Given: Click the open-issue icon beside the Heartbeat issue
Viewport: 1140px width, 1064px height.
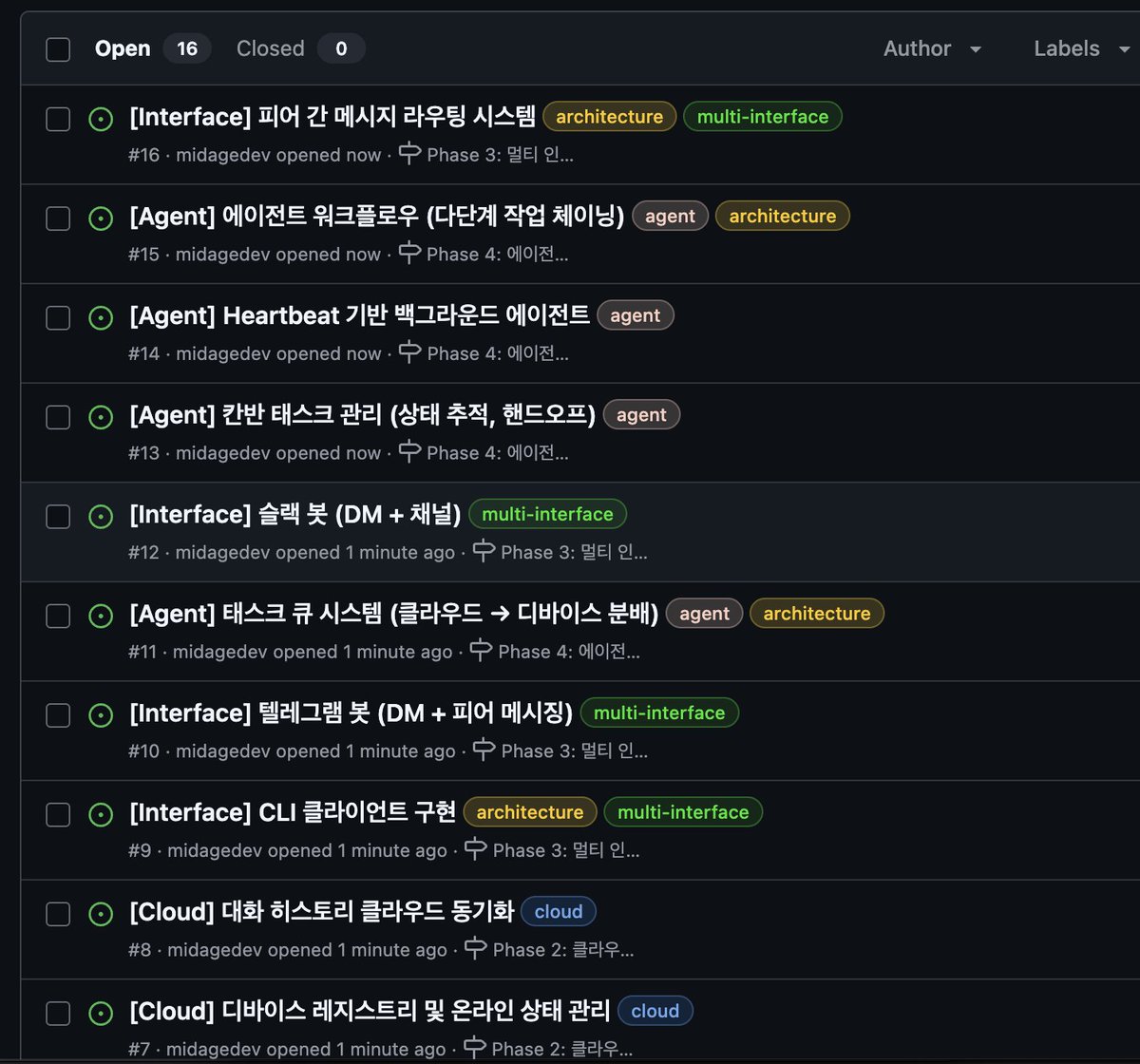Looking at the screenshot, I should (x=101, y=317).
